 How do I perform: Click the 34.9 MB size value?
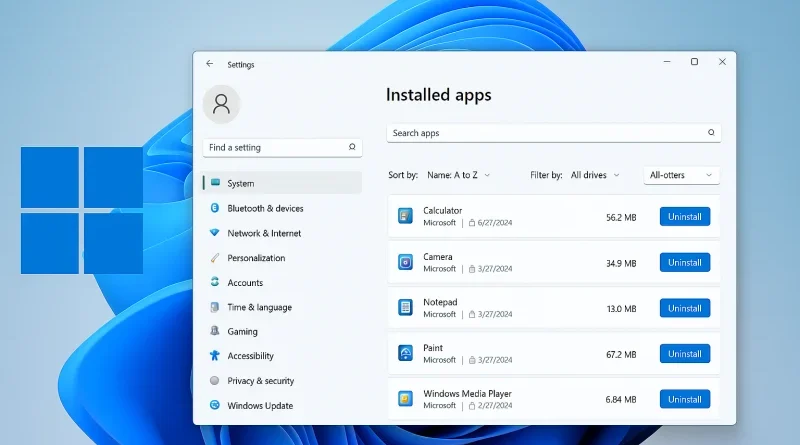[x=621, y=263]
